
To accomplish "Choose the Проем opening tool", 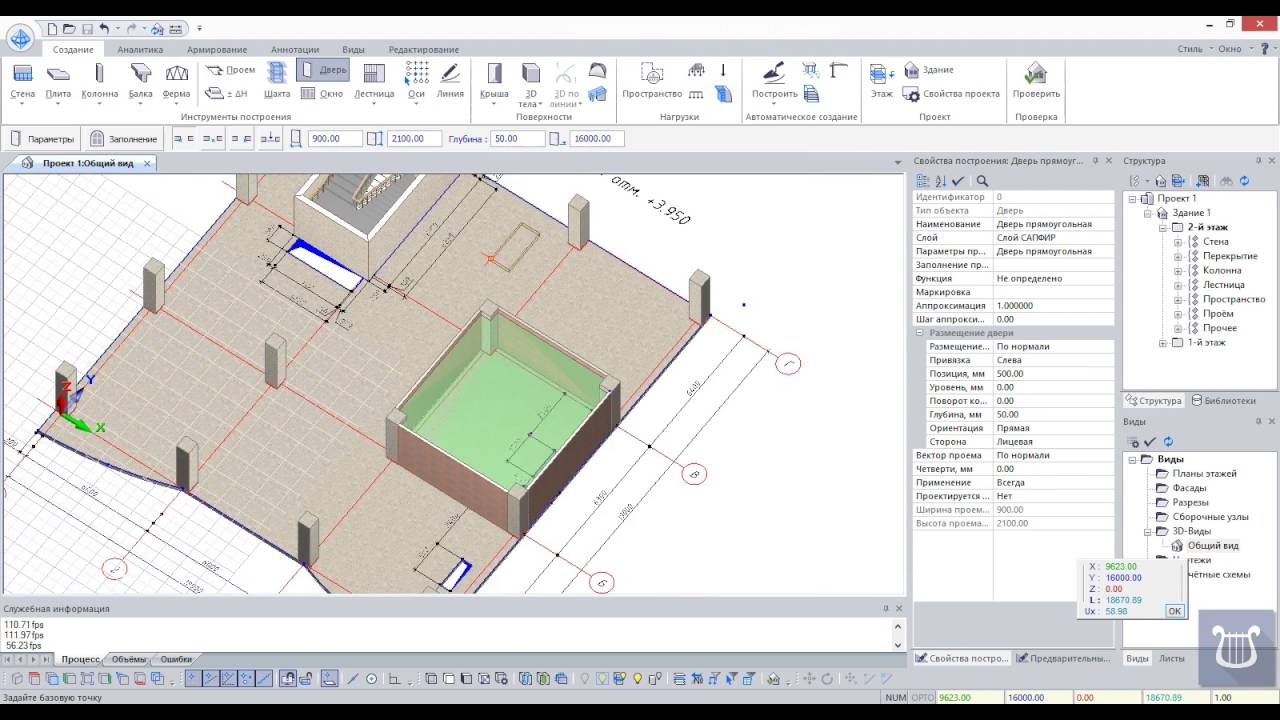I will (x=230, y=70).
